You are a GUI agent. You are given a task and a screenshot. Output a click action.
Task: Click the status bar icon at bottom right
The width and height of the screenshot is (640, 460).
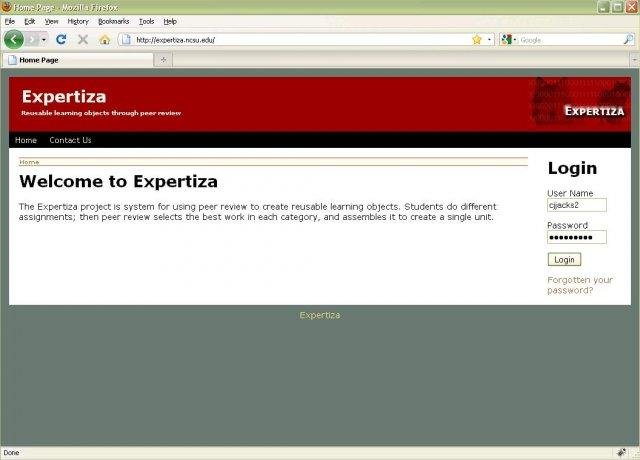tap(621, 452)
